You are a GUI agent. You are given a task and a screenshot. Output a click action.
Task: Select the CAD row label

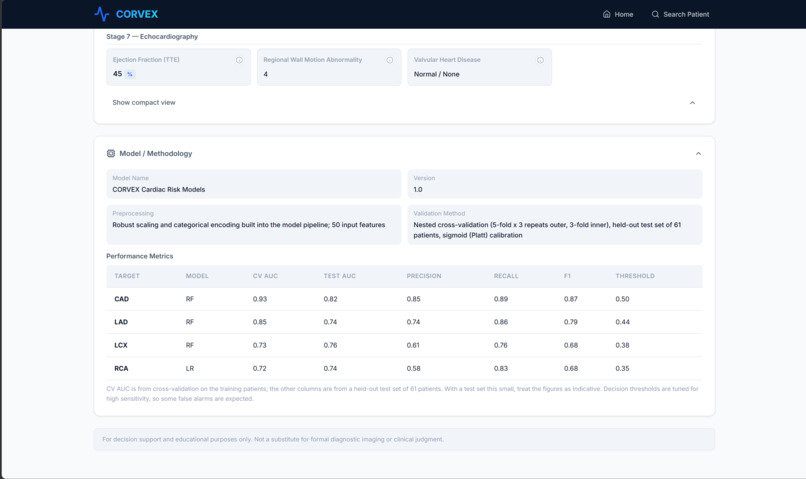(121, 299)
